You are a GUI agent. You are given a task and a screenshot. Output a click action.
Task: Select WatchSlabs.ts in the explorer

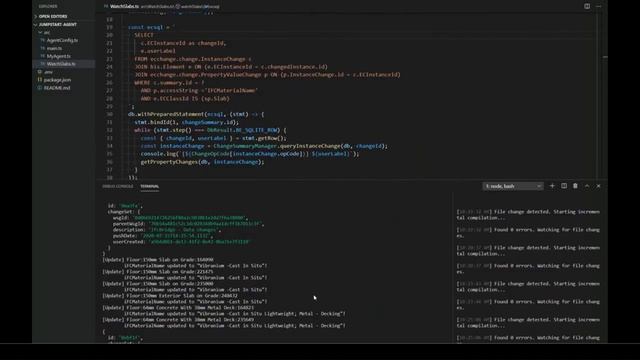pyautogui.click(x=61, y=64)
